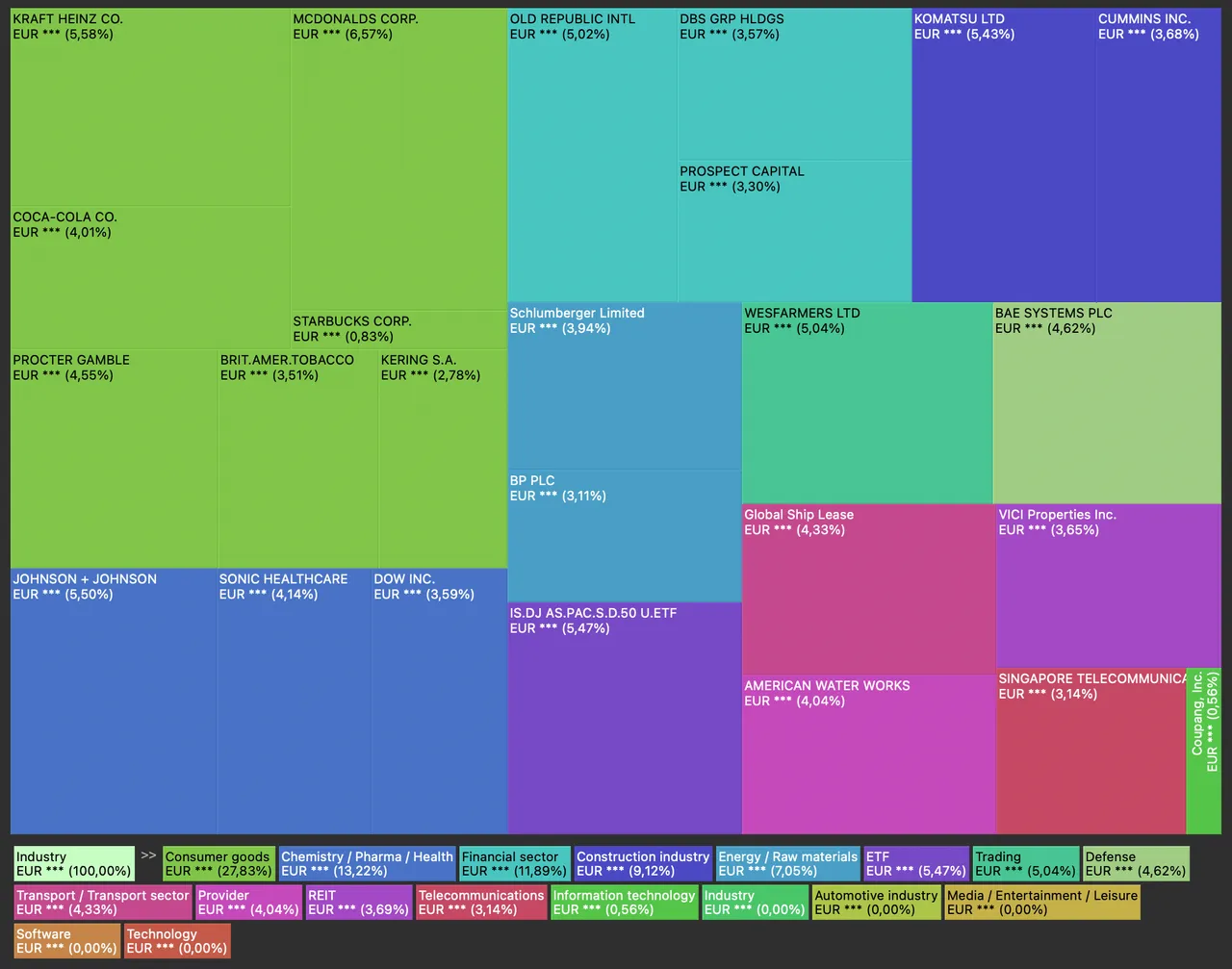
Task: Select the Provider legend swatch
Action: [x=249, y=902]
